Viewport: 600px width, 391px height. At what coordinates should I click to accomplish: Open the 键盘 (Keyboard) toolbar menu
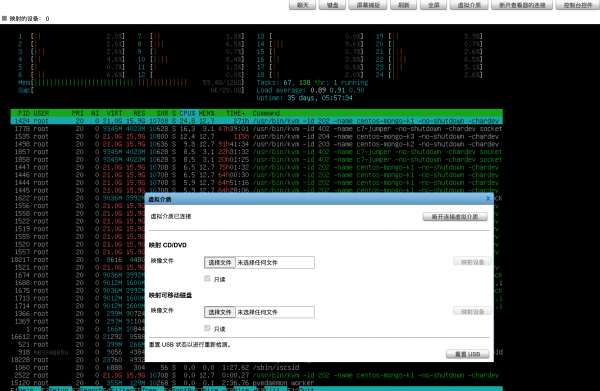(x=332, y=5)
